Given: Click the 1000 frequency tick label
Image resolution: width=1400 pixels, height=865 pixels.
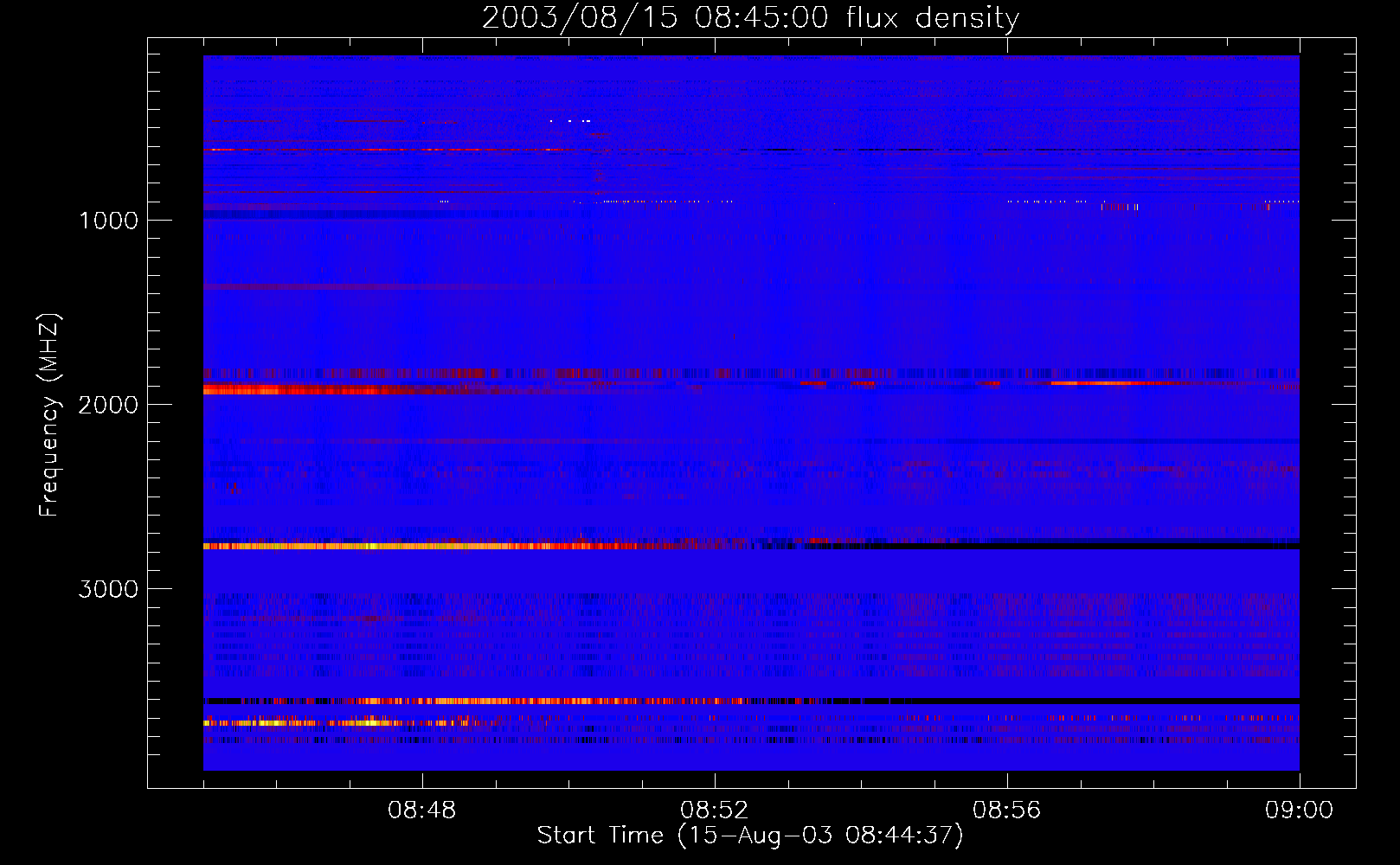Looking at the screenshot, I should tap(108, 221).
